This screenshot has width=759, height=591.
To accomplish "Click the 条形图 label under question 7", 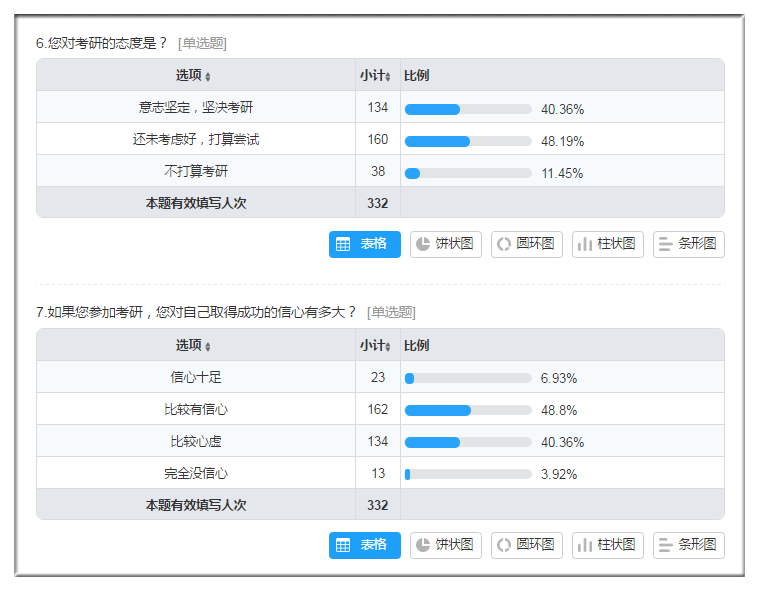I will tap(697, 545).
